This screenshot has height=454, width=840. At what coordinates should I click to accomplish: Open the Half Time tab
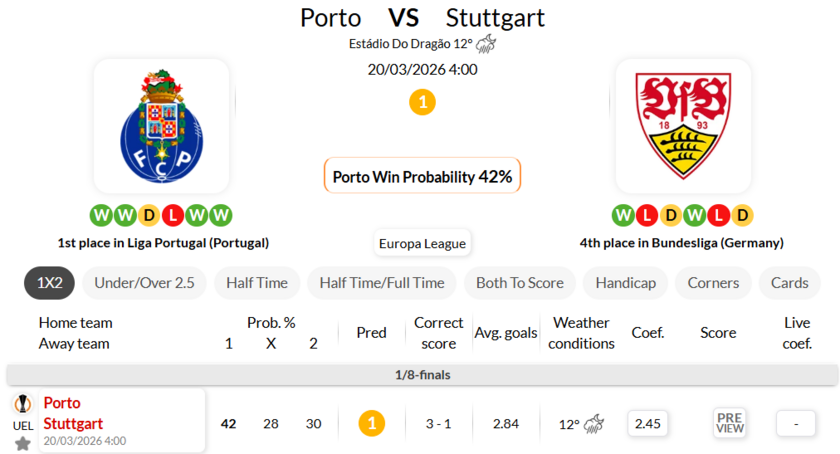[257, 283]
